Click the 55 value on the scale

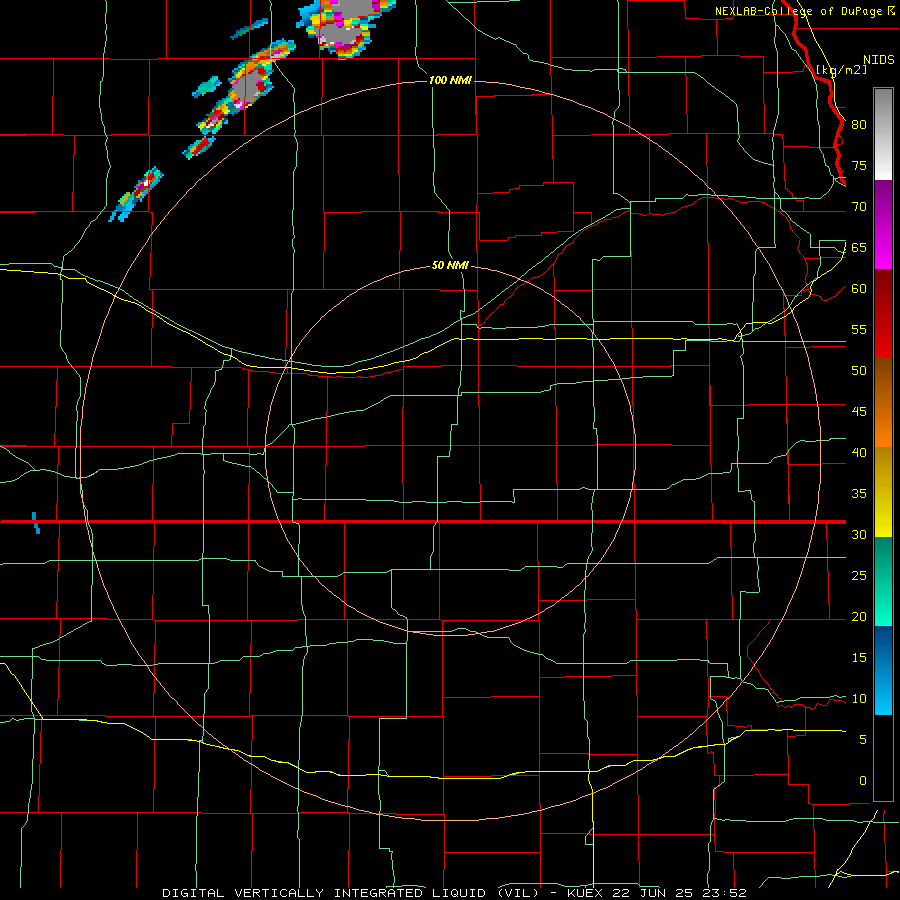859,329
